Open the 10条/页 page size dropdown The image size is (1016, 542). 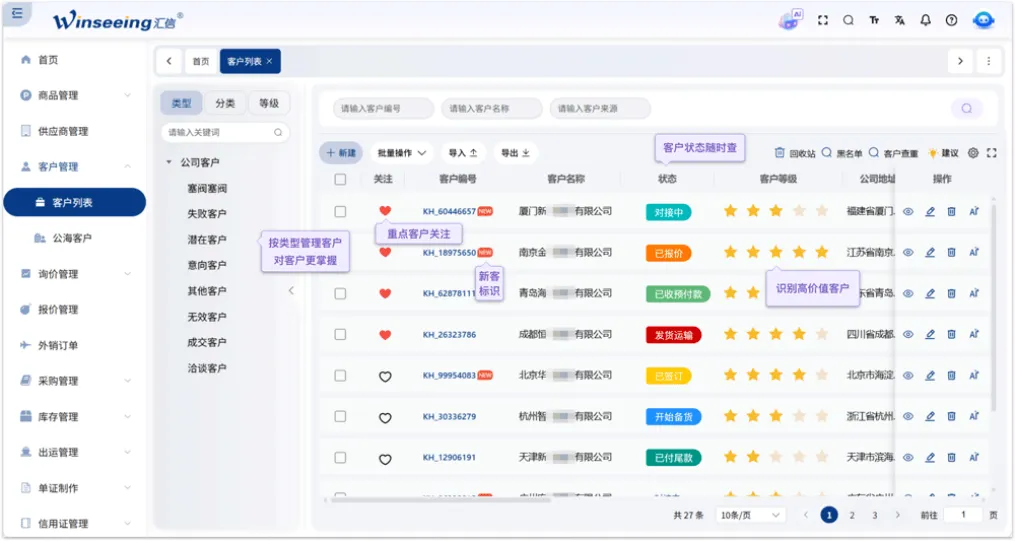click(x=750, y=515)
